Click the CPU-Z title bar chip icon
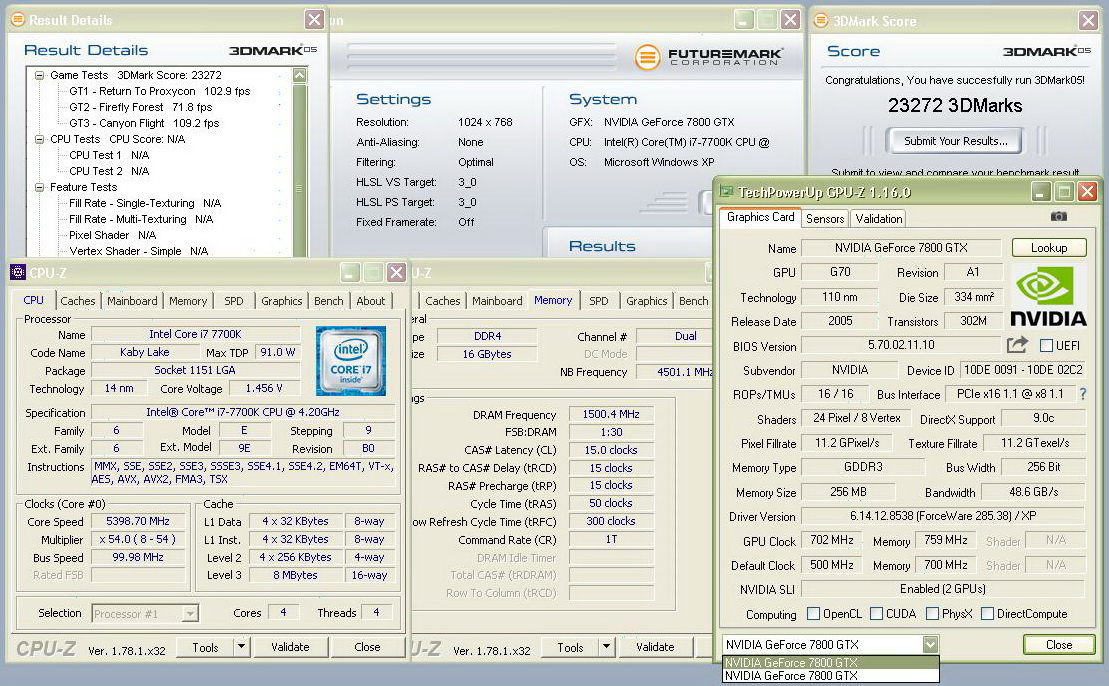 18,272
